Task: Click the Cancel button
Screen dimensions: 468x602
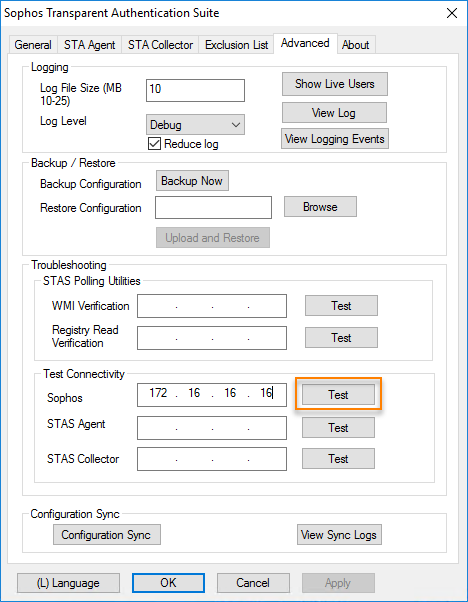Action: (x=253, y=583)
